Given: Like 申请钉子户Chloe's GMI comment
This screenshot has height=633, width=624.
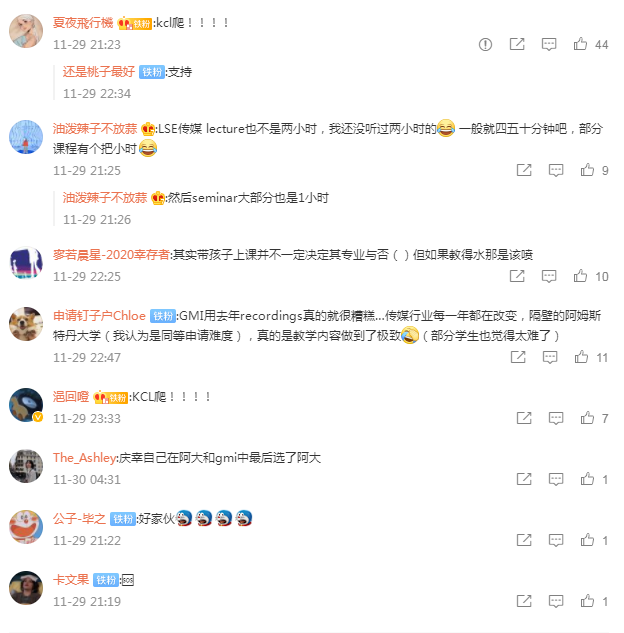Looking at the screenshot, I should 581,357.
